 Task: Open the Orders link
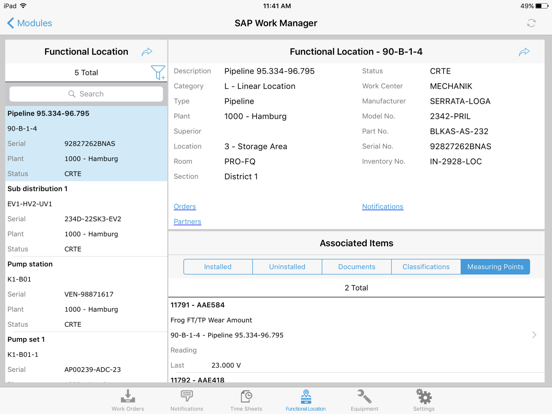coord(184,207)
